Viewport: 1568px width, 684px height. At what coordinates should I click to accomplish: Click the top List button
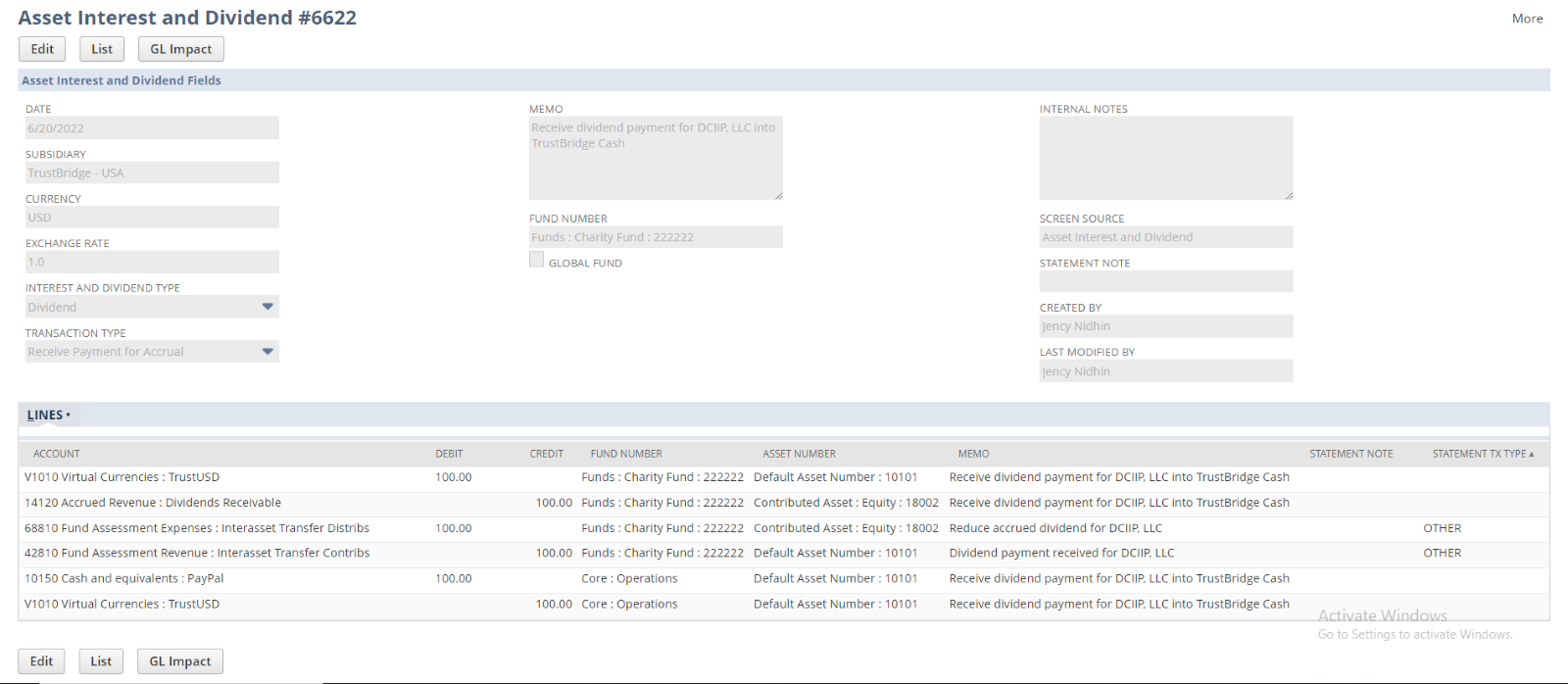(x=102, y=49)
